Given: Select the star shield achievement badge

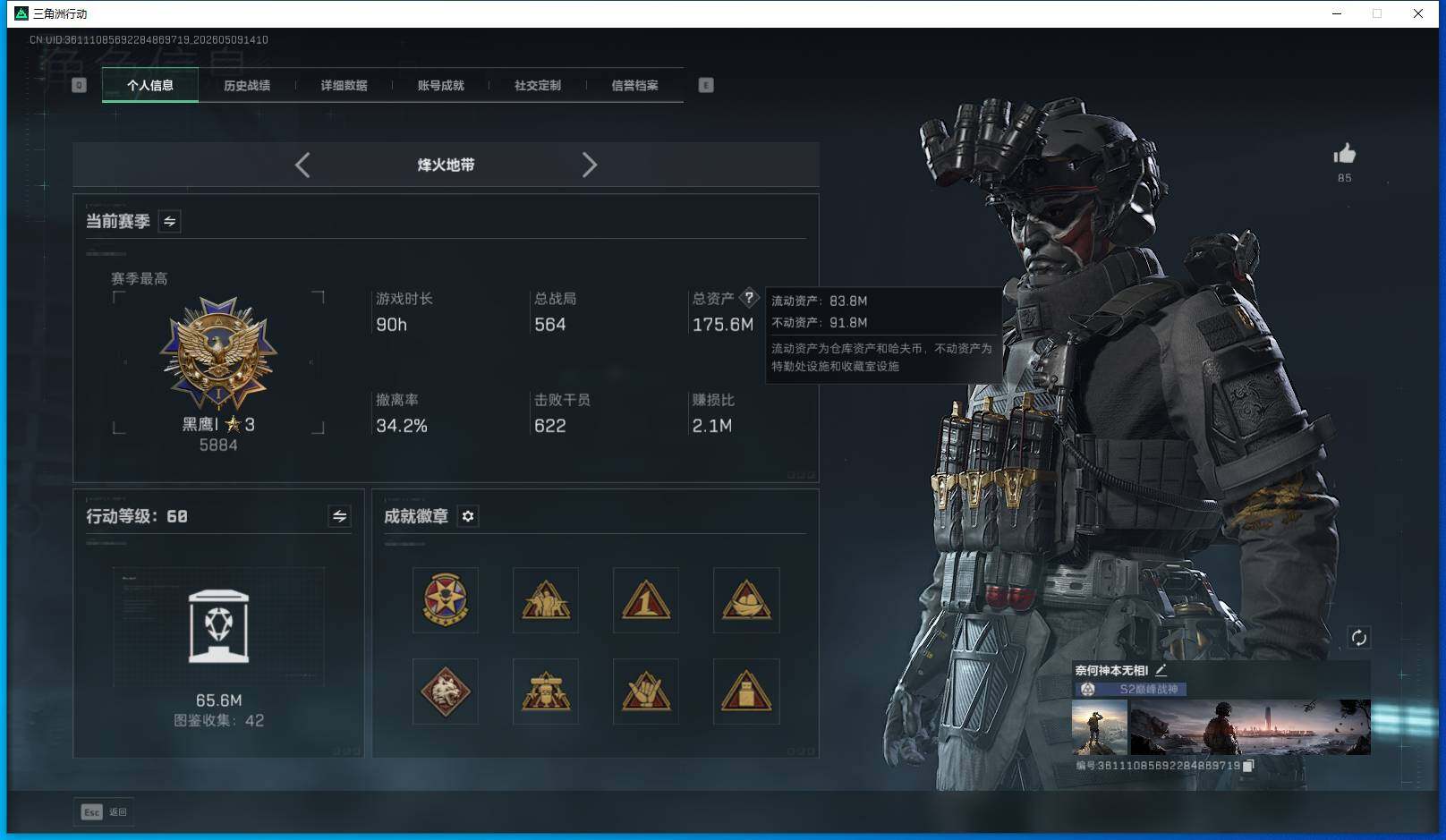Looking at the screenshot, I should [446, 600].
